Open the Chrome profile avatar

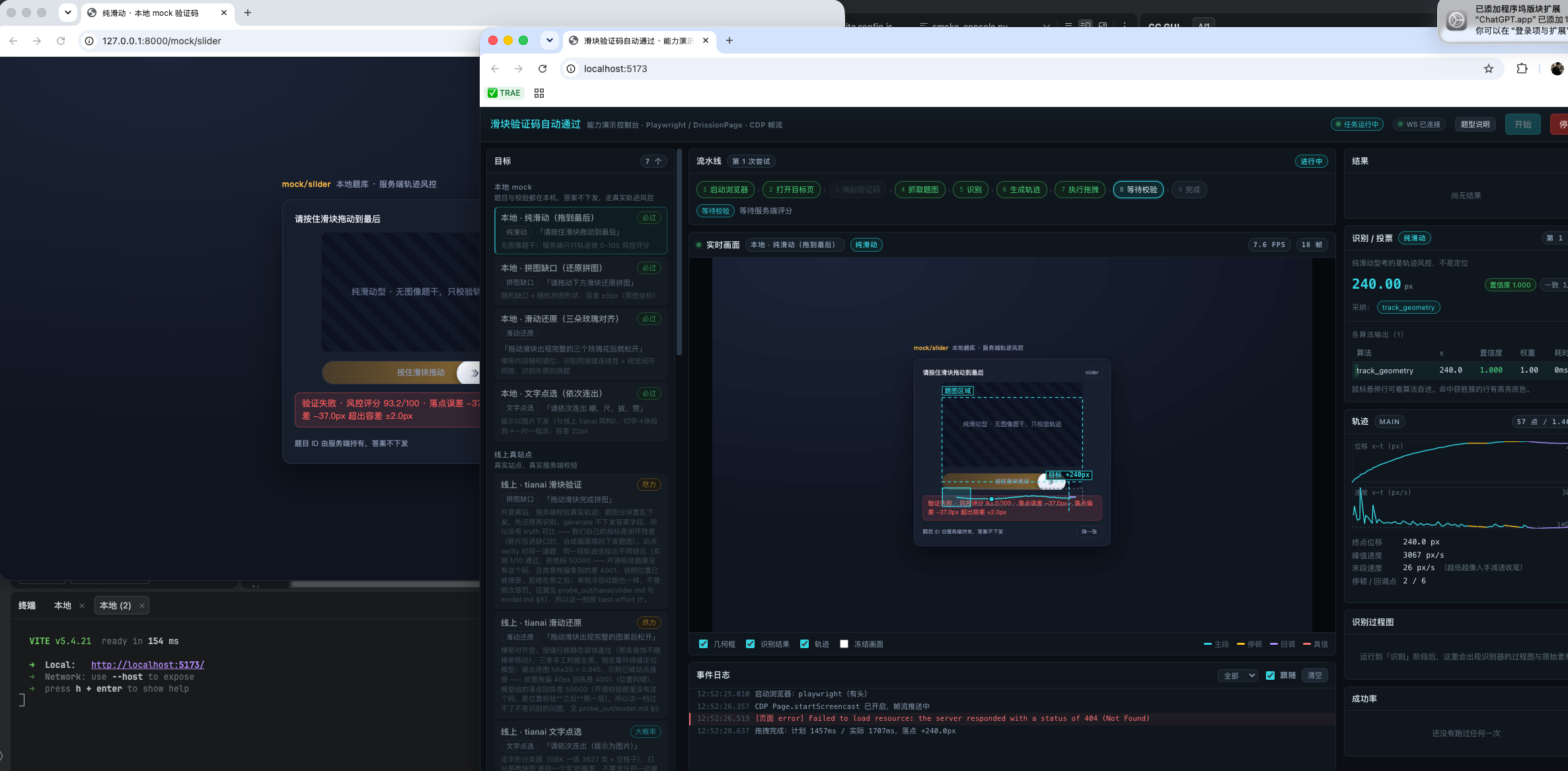[x=1557, y=69]
